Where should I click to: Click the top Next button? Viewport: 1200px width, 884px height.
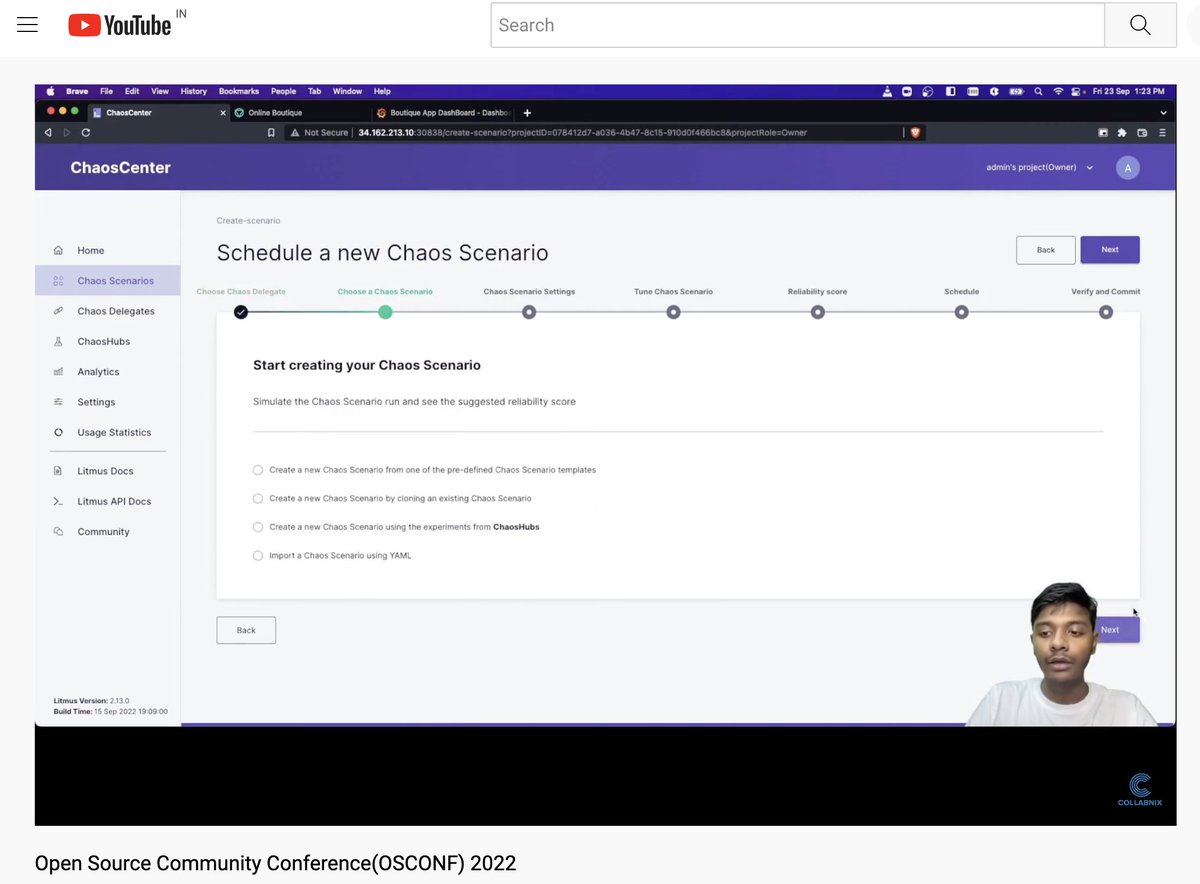tap(1110, 250)
